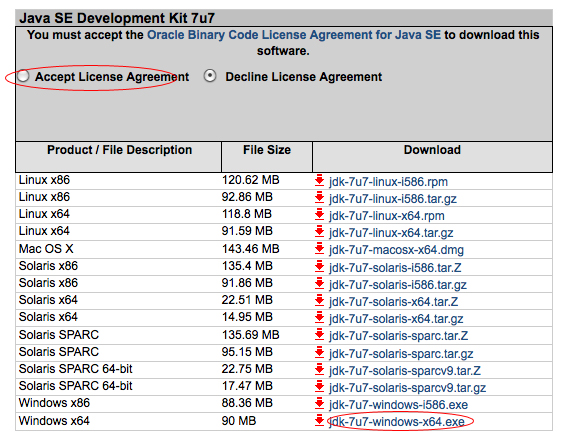Download jdk-7u7-solaris-x64.tar.gz file link
Screen dimensions: 562x445
coord(396,319)
